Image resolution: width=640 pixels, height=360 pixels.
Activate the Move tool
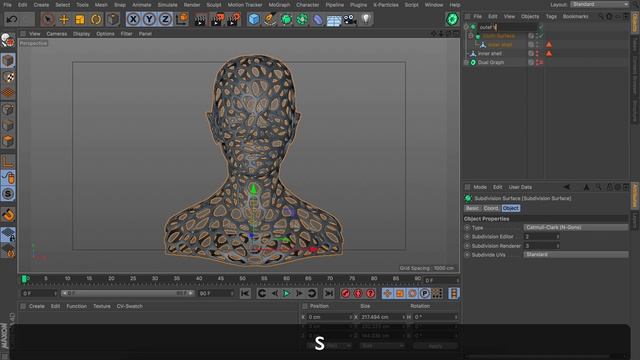[64, 19]
